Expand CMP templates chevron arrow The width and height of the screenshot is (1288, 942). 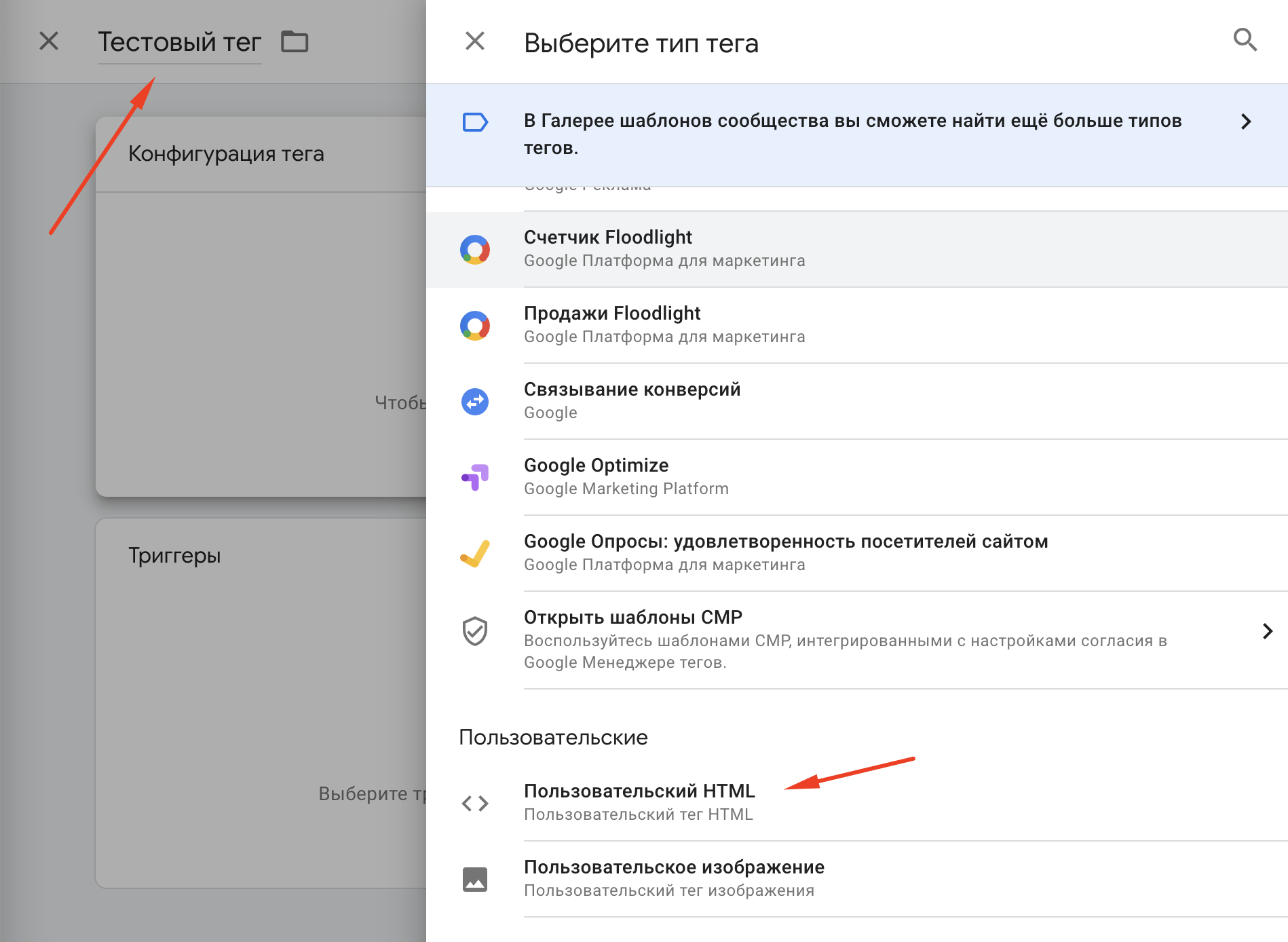1267,631
